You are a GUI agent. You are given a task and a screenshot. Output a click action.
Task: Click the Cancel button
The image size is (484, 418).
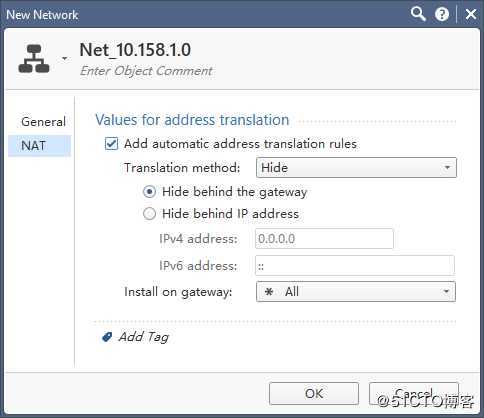tap(414, 394)
